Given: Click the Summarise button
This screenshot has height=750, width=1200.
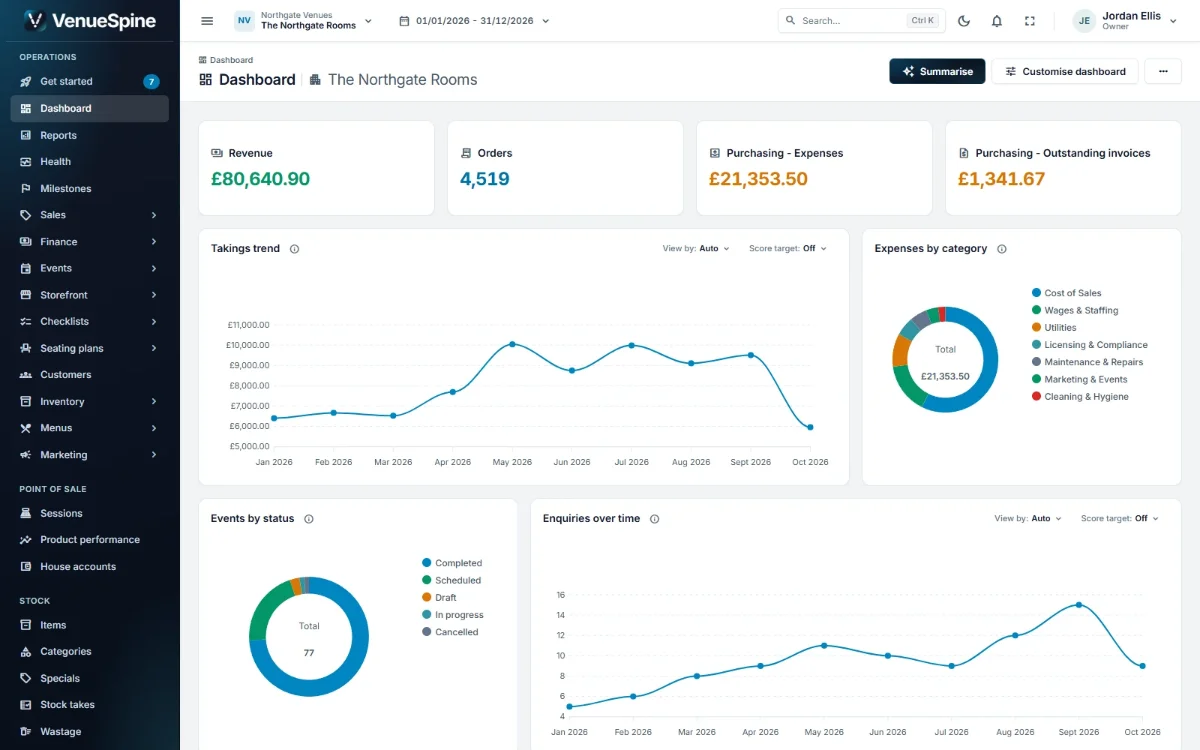Looking at the screenshot, I should click(x=937, y=71).
